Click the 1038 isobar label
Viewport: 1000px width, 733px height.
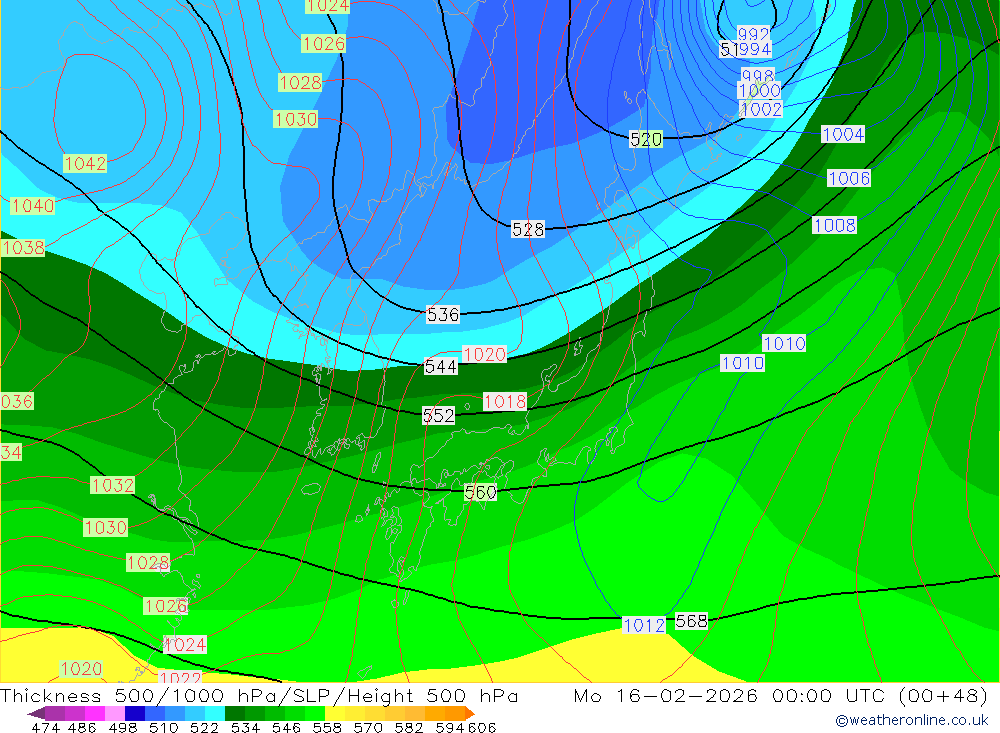tap(23, 248)
